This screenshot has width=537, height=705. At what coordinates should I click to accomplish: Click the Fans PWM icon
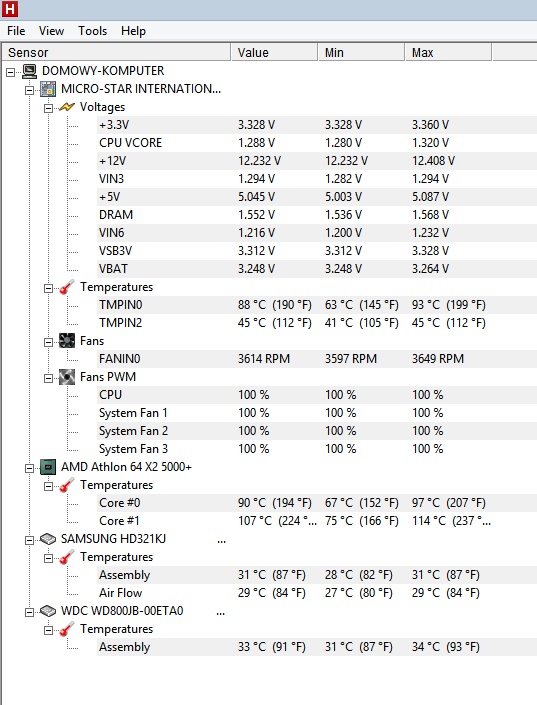click(67, 377)
